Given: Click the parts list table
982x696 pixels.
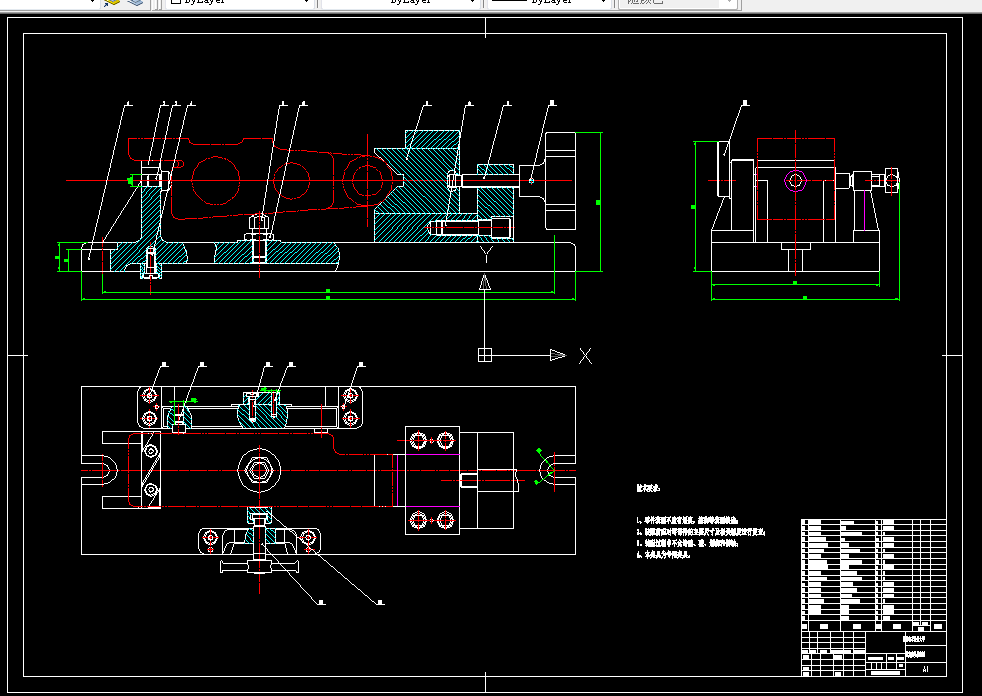Looking at the screenshot, I should 874,574.
